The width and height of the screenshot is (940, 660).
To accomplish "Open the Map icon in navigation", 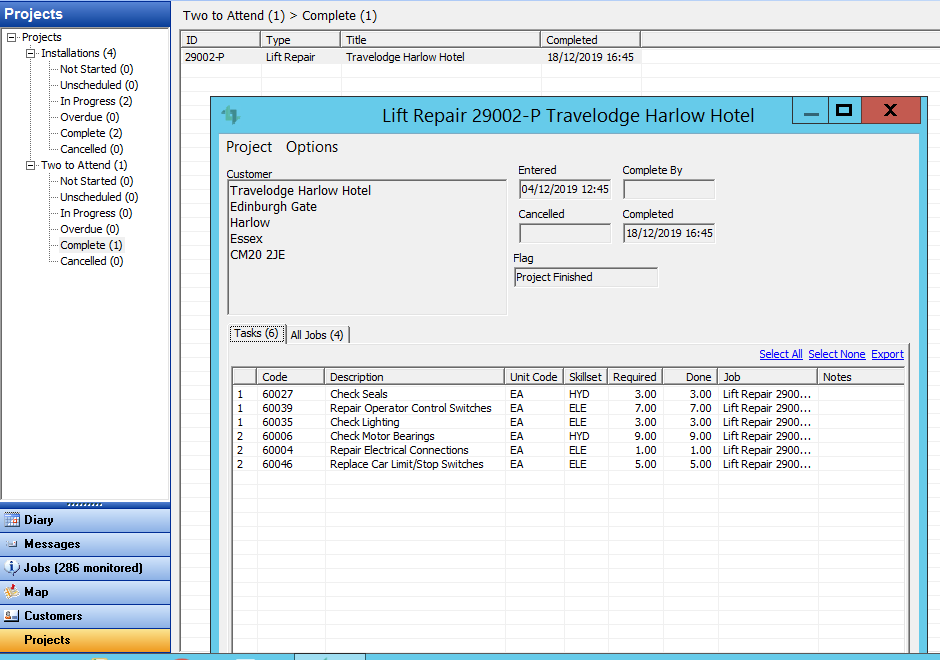I will click(12, 592).
